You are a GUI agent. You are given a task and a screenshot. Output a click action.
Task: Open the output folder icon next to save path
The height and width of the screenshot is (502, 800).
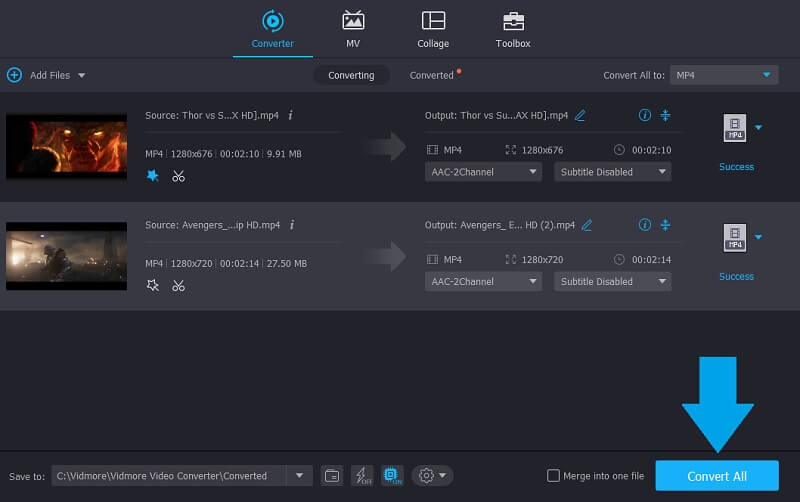click(x=332, y=476)
